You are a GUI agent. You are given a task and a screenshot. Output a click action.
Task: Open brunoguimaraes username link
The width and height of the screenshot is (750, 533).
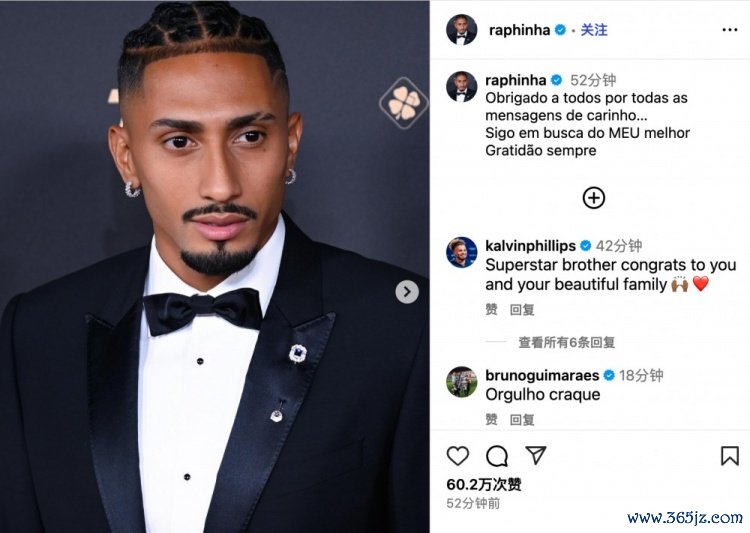tap(542, 376)
